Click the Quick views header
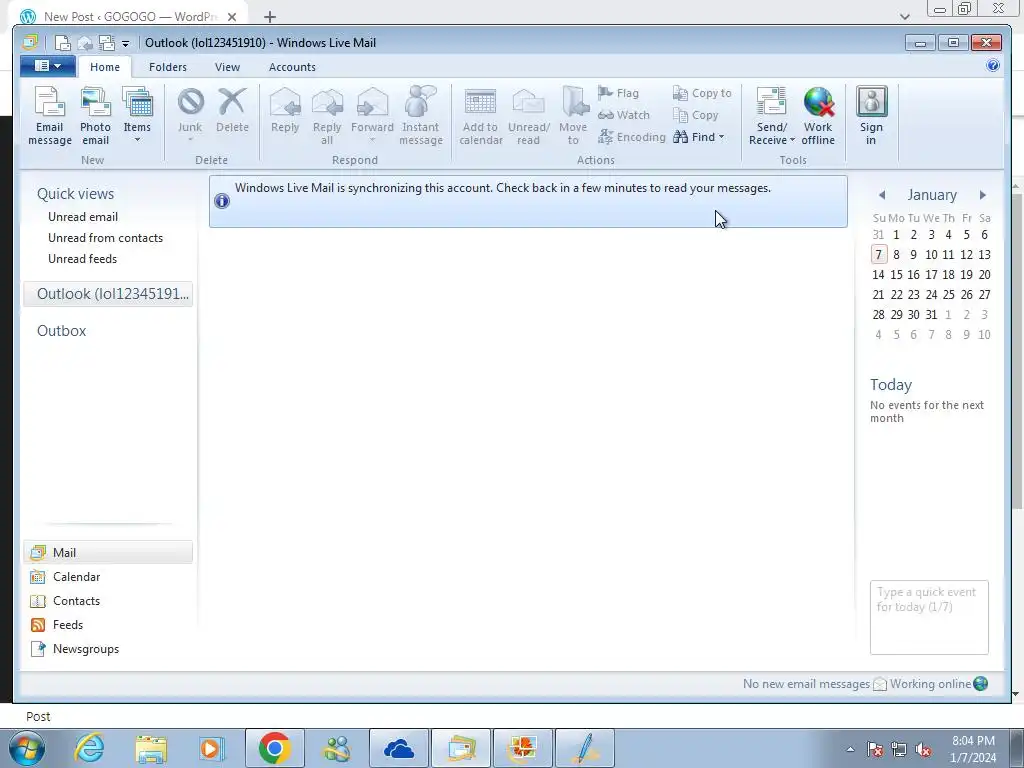This screenshot has width=1024, height=768. point(75,194)
